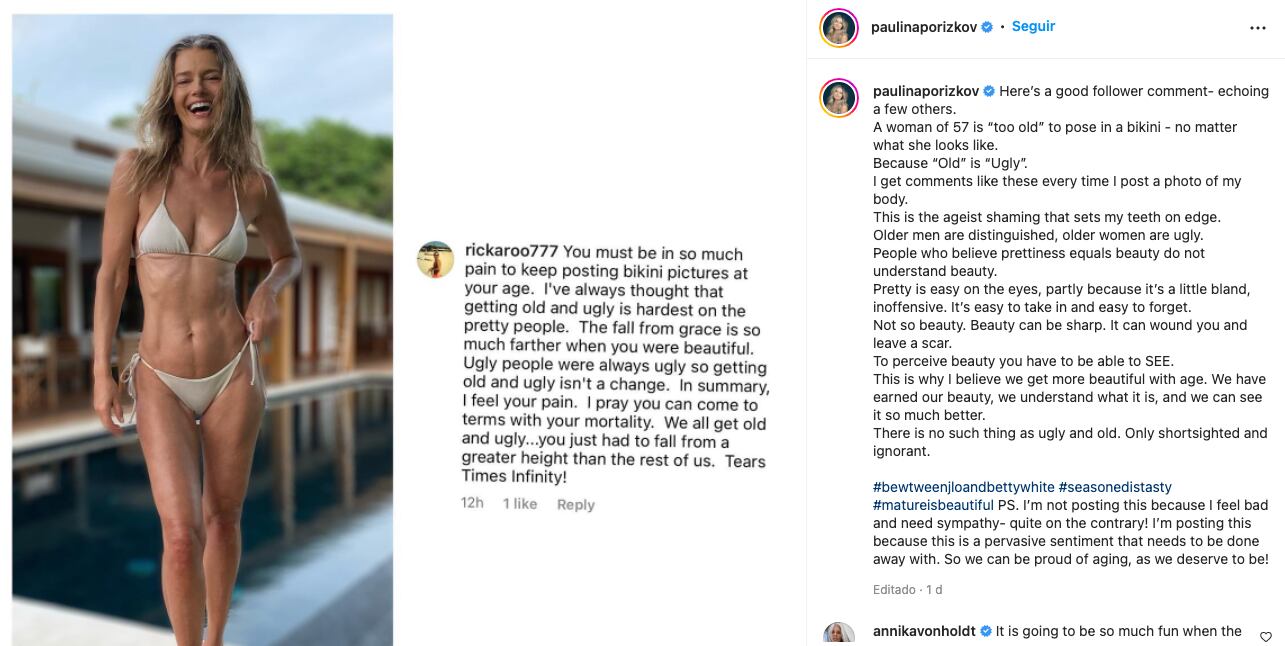Click the verified badge next to Seguir

point(987,27)
